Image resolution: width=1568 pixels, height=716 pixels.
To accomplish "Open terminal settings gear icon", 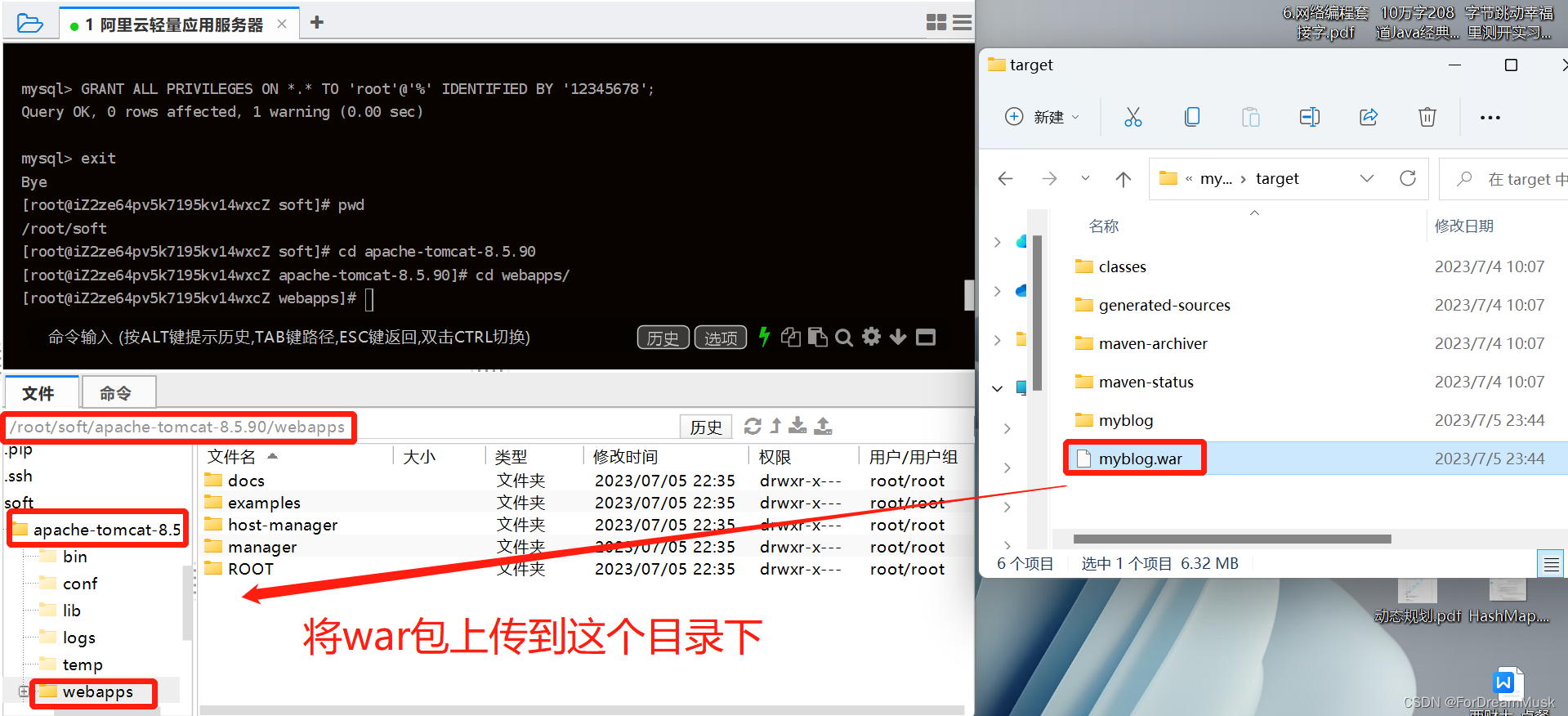I will tap(872, 337).
